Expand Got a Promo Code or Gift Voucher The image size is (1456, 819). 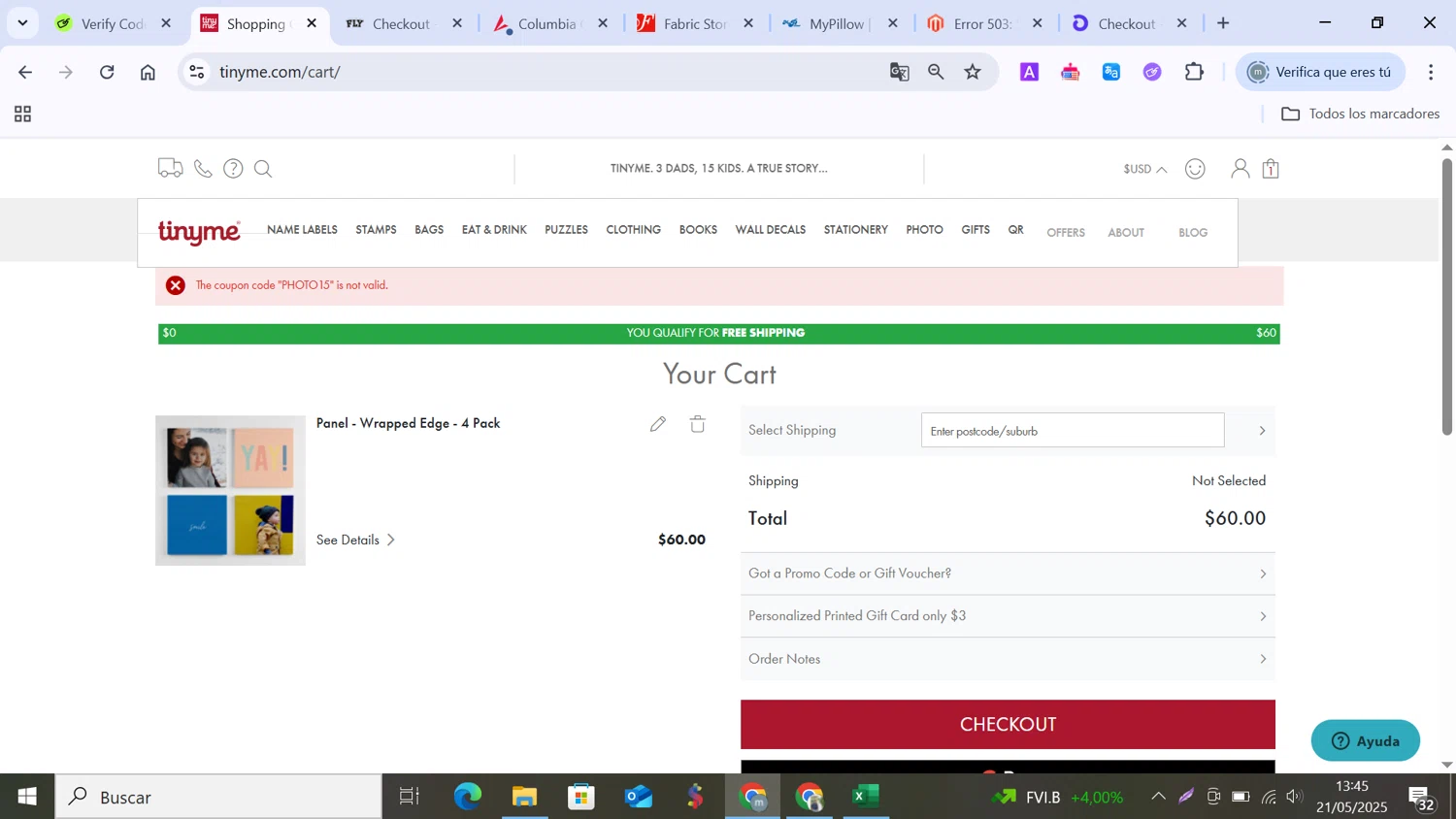point(1008,573)
